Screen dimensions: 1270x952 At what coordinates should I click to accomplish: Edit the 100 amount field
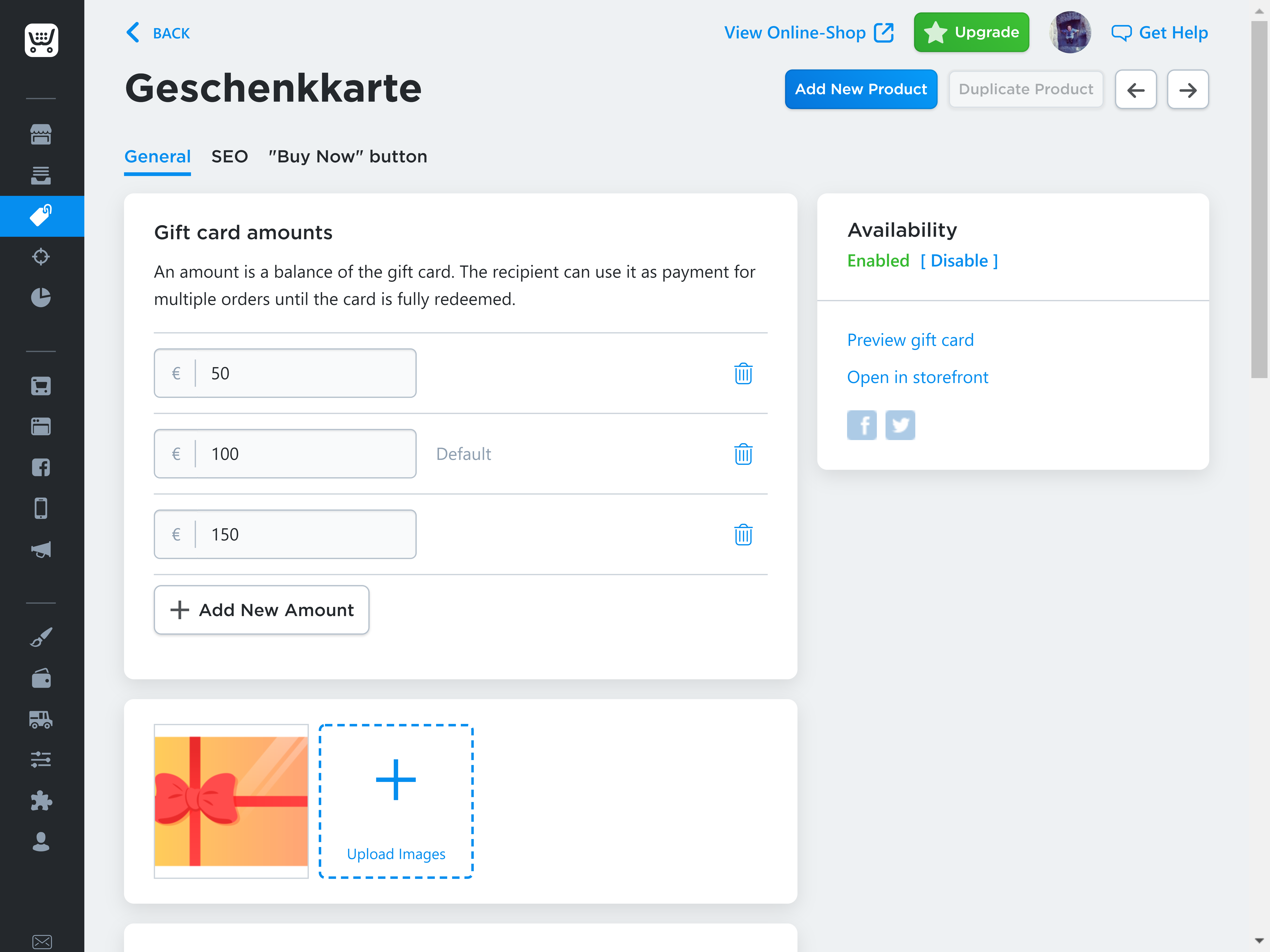coord(285,454)
